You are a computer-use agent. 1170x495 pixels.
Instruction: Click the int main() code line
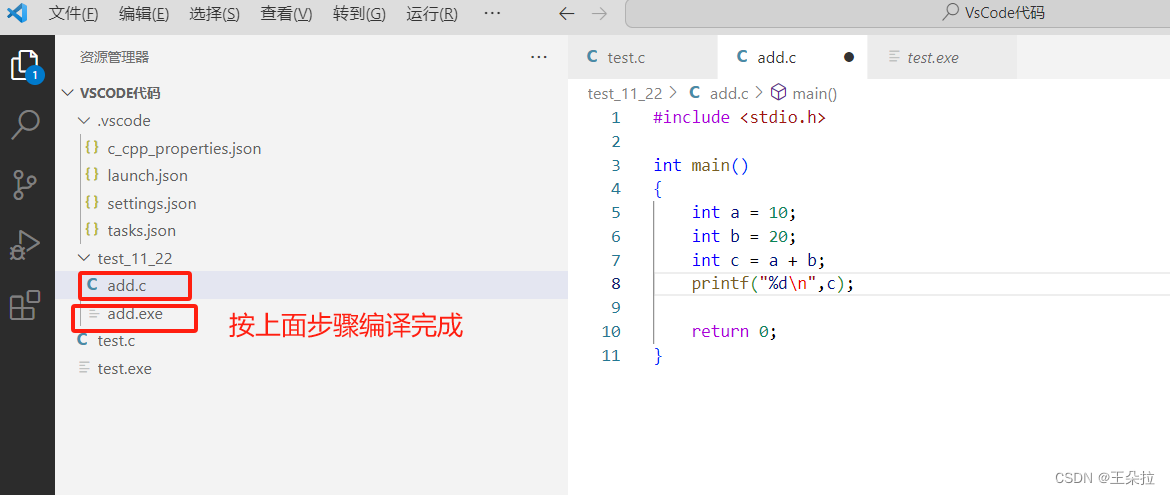coord(701,165)
